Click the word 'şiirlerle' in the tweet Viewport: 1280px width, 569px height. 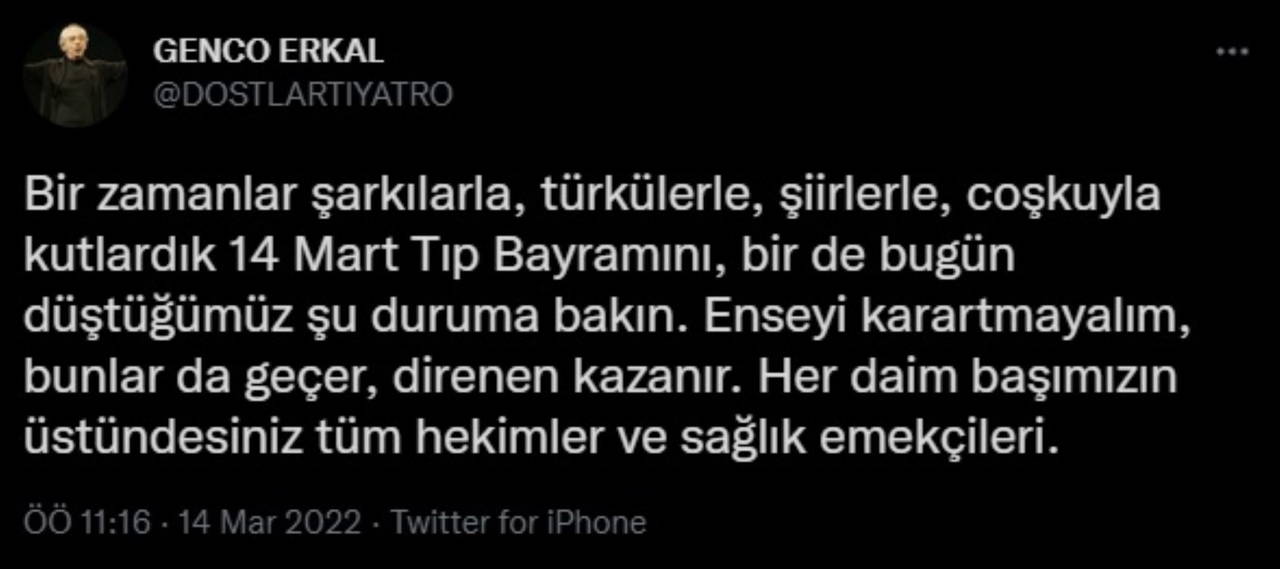coord(848,195)
